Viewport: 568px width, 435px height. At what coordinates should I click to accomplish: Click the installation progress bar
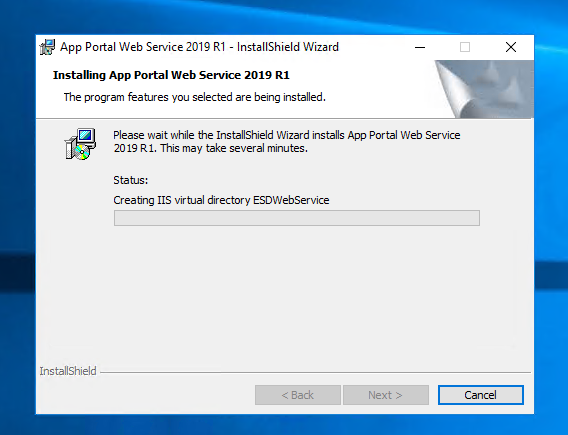297,218
